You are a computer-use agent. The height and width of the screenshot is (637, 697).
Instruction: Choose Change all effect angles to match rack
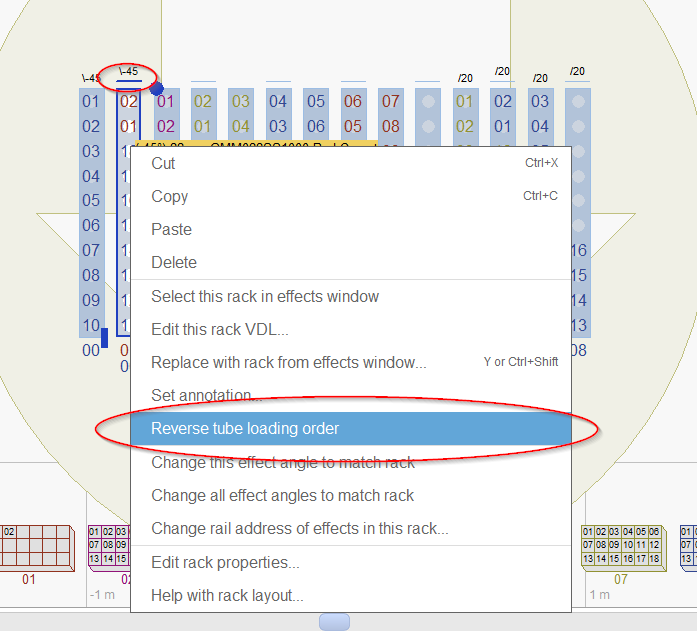point(282,496)
